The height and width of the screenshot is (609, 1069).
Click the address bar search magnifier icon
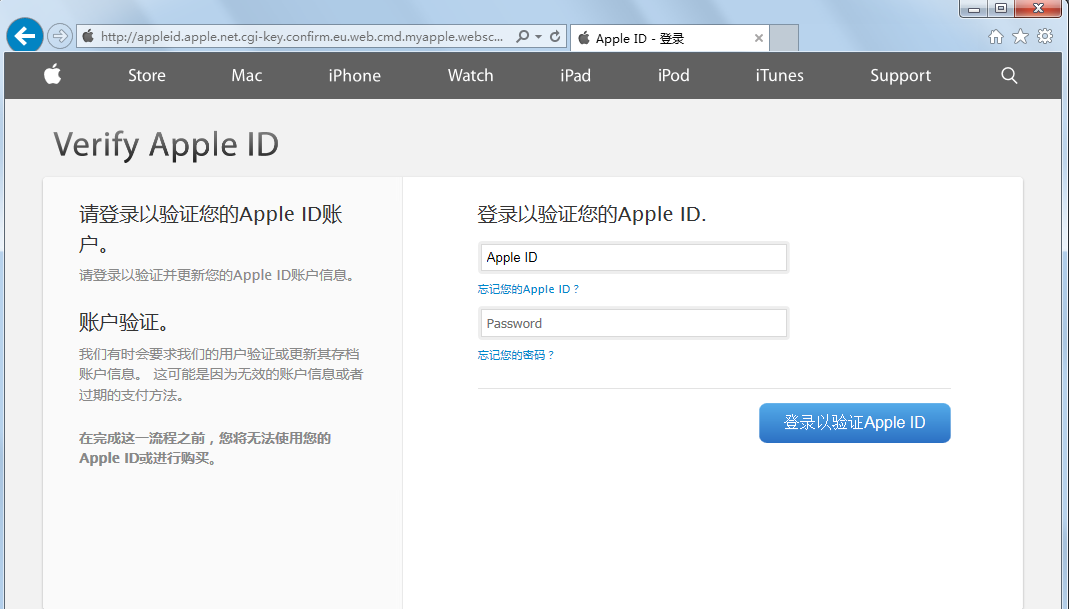(x=522, y=37)
